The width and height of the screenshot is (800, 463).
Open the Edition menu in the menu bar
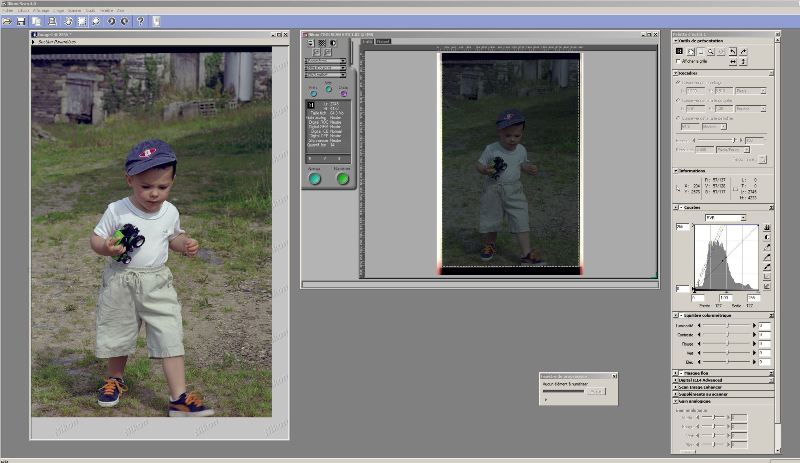(22, 10)
